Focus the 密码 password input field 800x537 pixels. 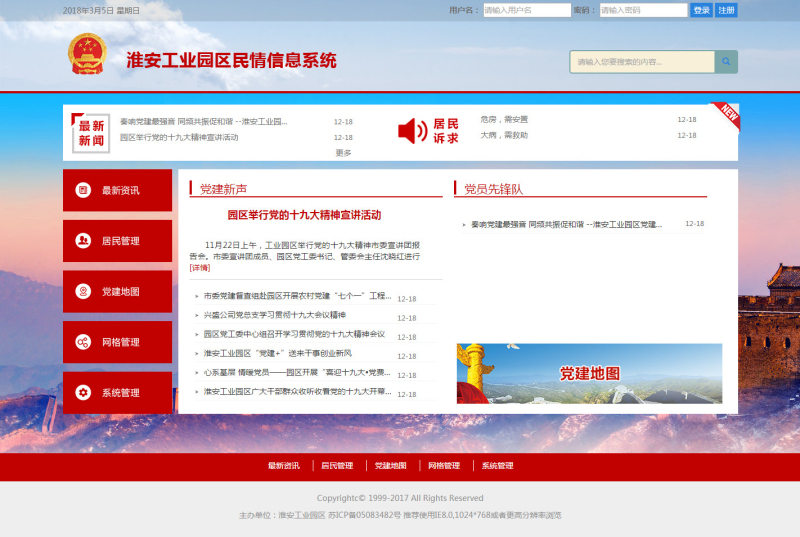tap(643, 10)
